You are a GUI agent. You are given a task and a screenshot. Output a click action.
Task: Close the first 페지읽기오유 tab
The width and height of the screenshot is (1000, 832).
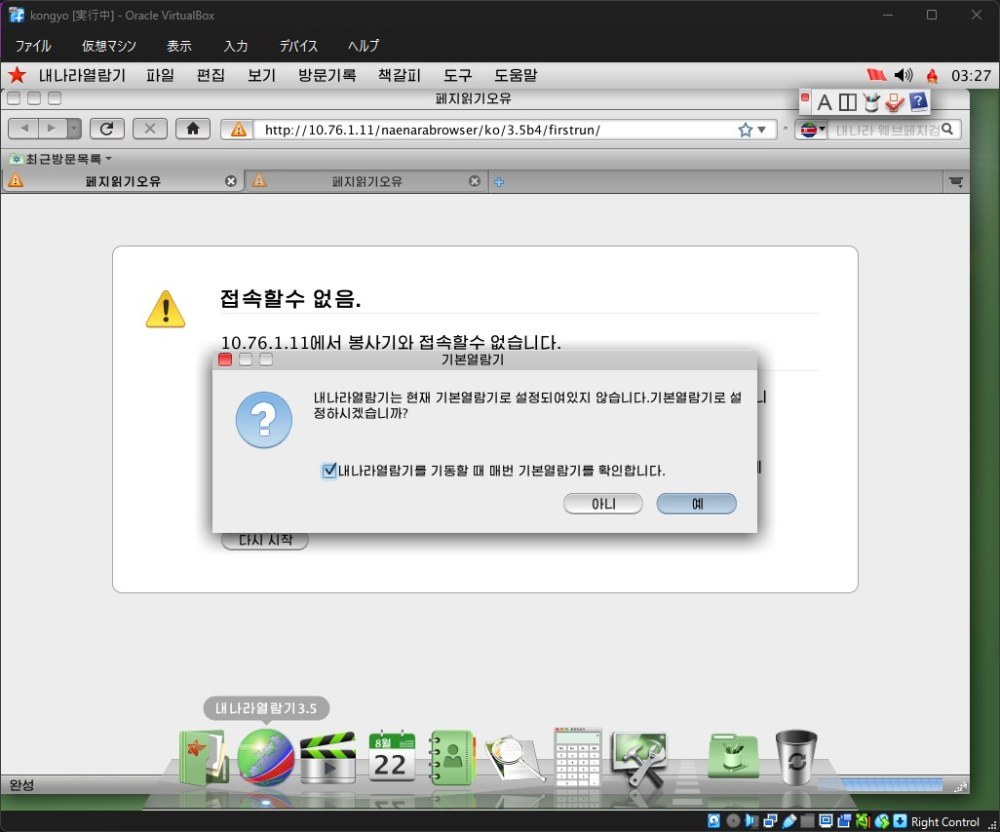(x=231, y=182)
